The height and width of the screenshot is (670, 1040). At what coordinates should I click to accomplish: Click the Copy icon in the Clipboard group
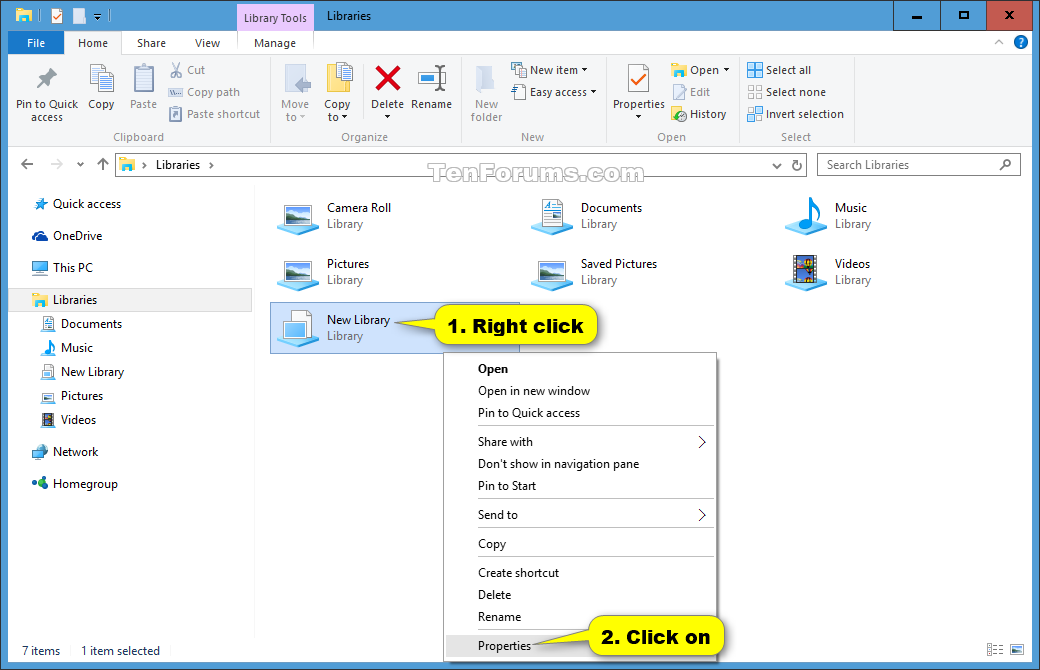[x=101, y=91]
